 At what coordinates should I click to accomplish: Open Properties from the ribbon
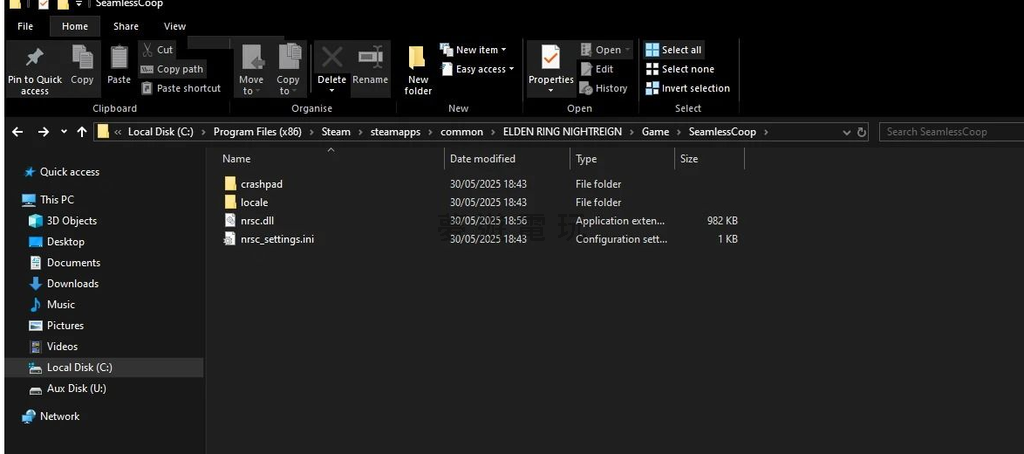[550, 59]
